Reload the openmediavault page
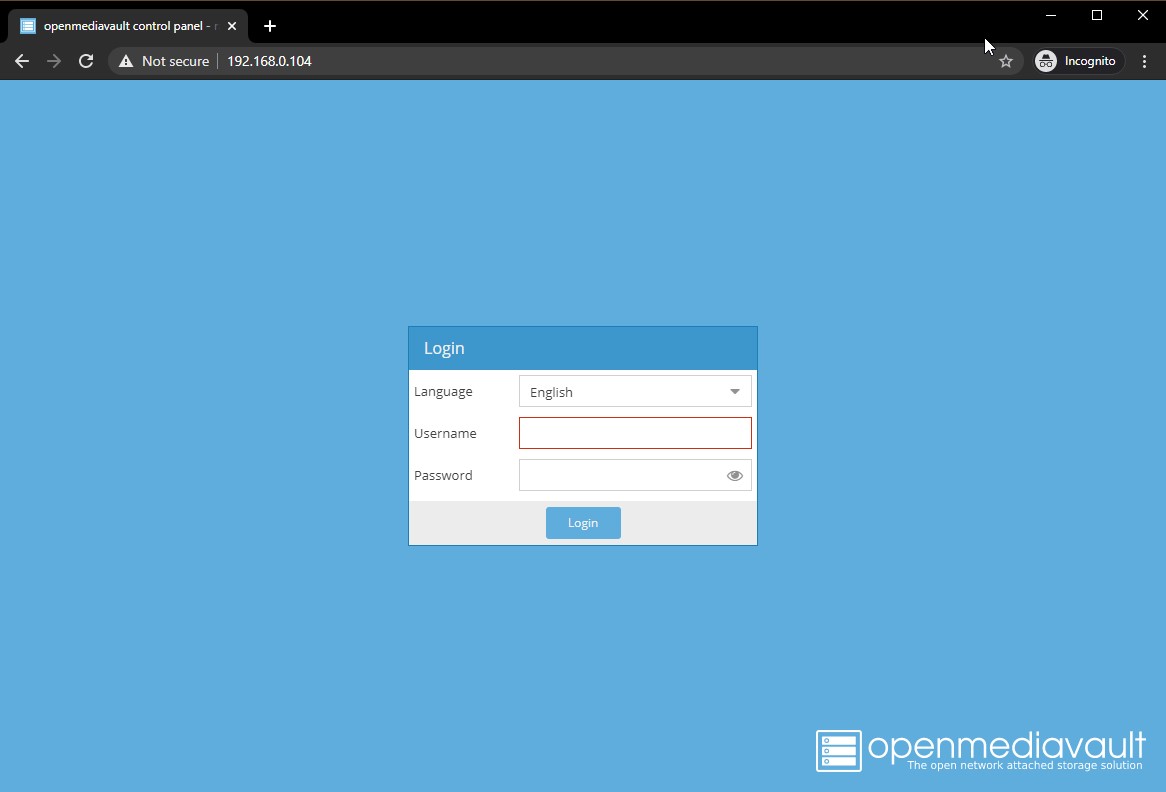The image size is (1166, 792). (x=86, y=61)
